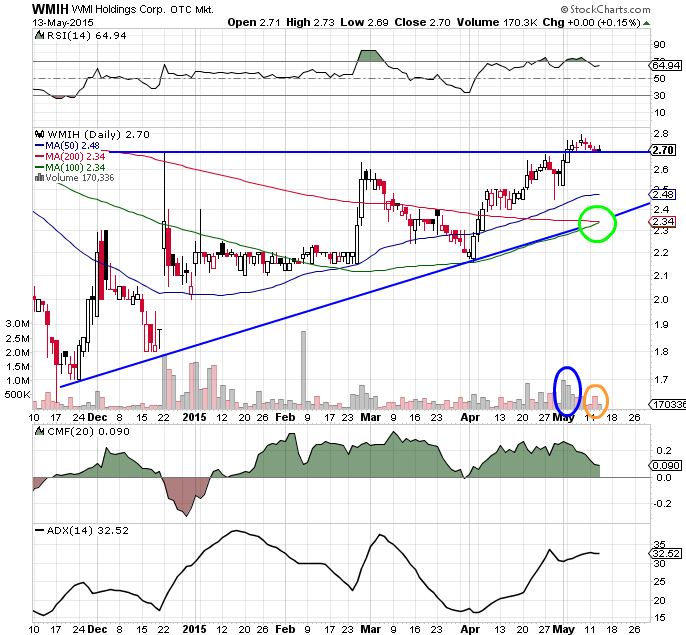Click the 90 level on RSI axis

659,45
